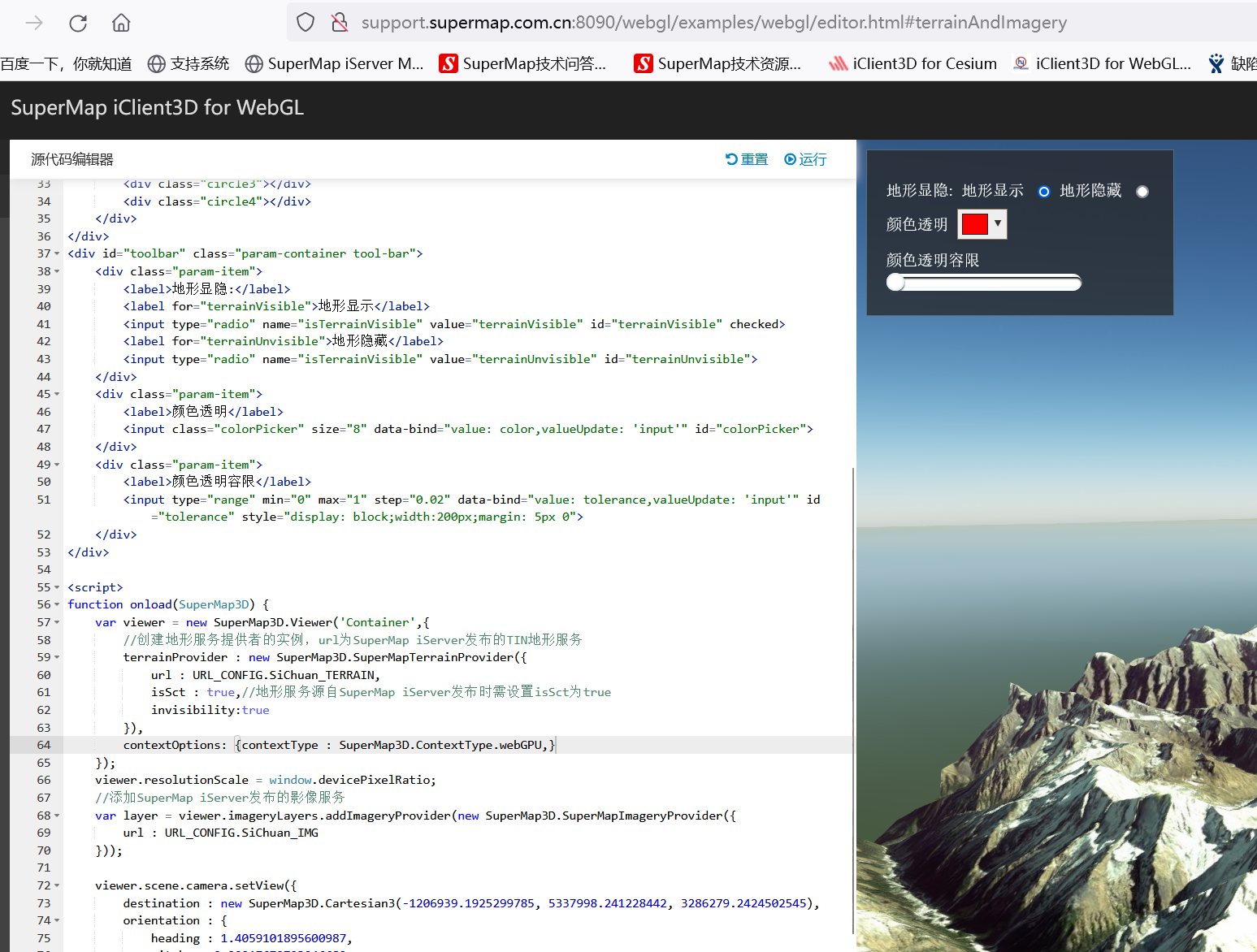Click the 运行 run button
Viewport: 1257px width, 952px height.
click(x=805, y=159)
